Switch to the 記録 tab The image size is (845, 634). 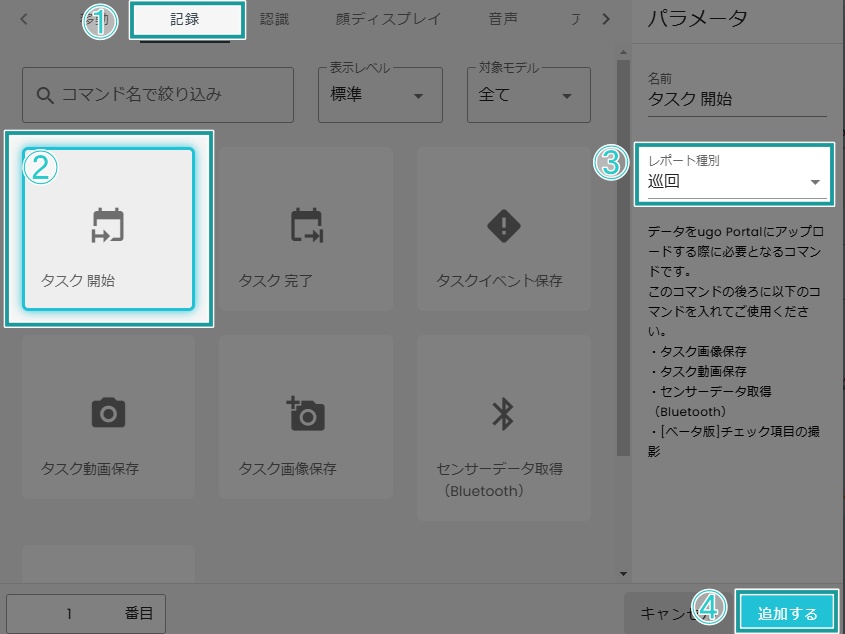pos(185,20)
